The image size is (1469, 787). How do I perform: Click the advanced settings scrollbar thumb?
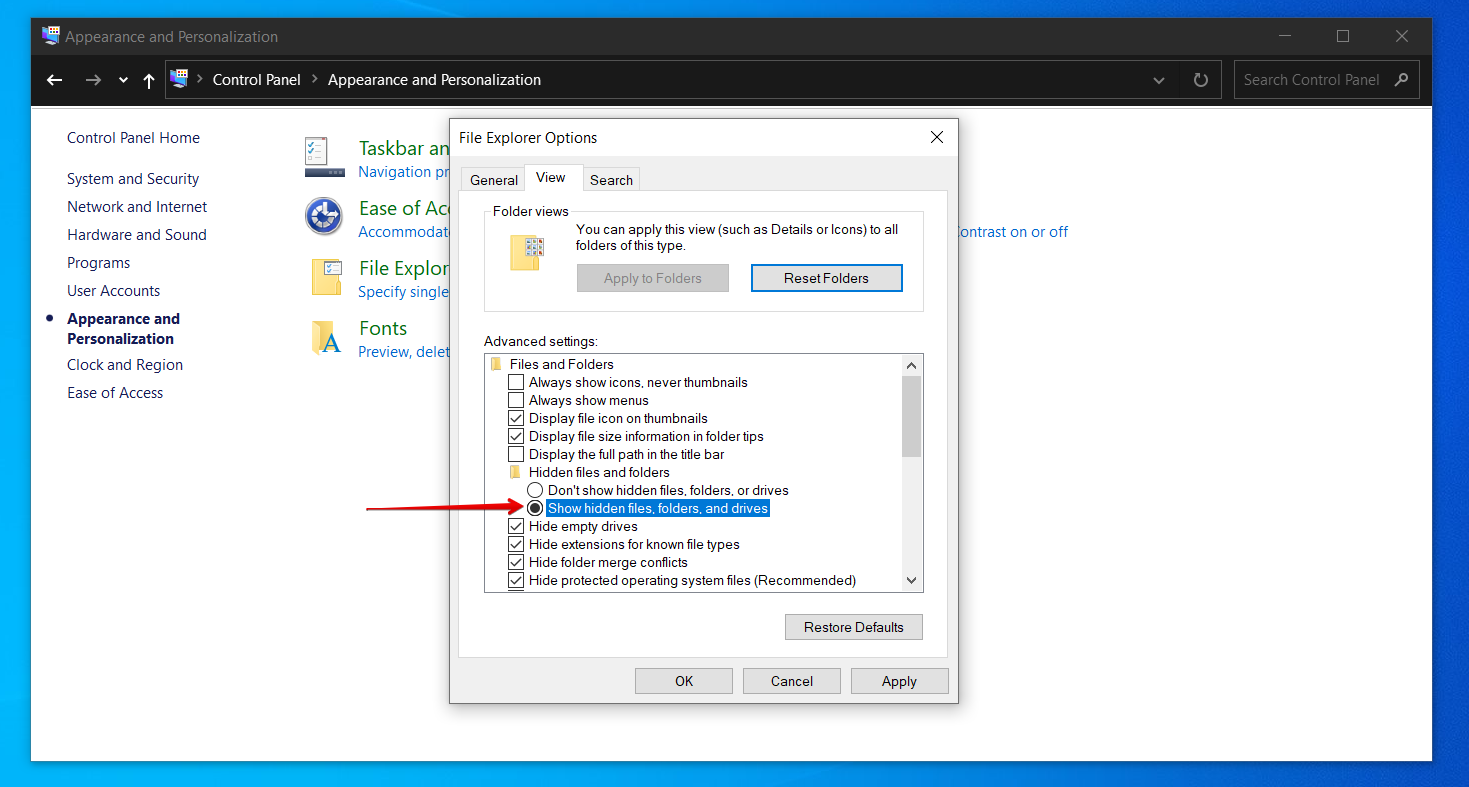(x=910, y=415)
